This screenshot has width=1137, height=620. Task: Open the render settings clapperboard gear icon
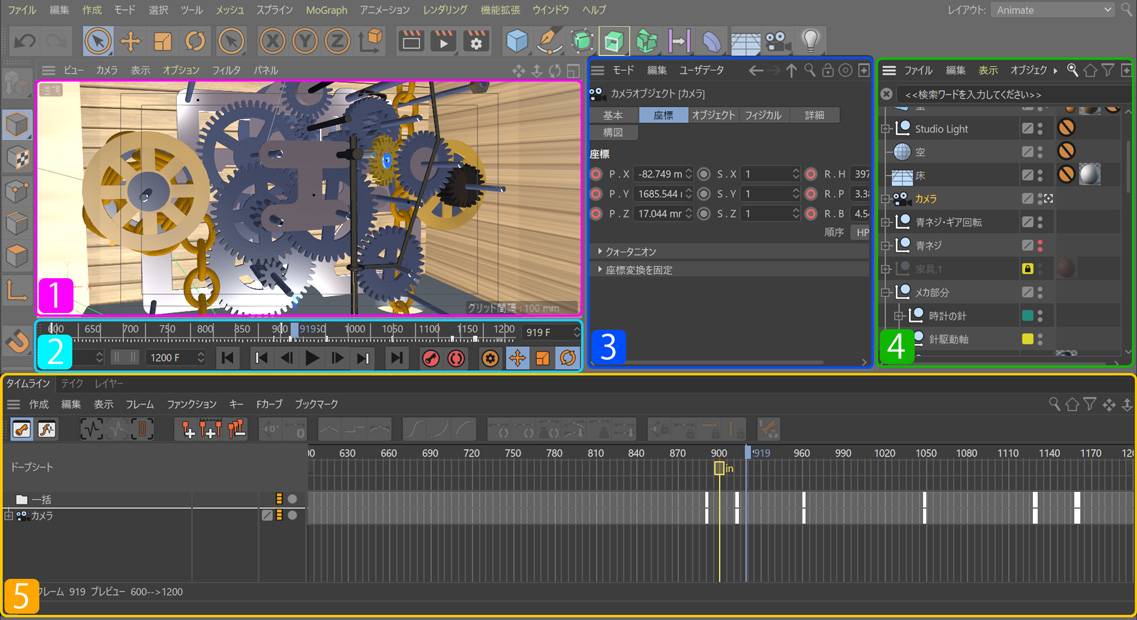pos(476,41)
